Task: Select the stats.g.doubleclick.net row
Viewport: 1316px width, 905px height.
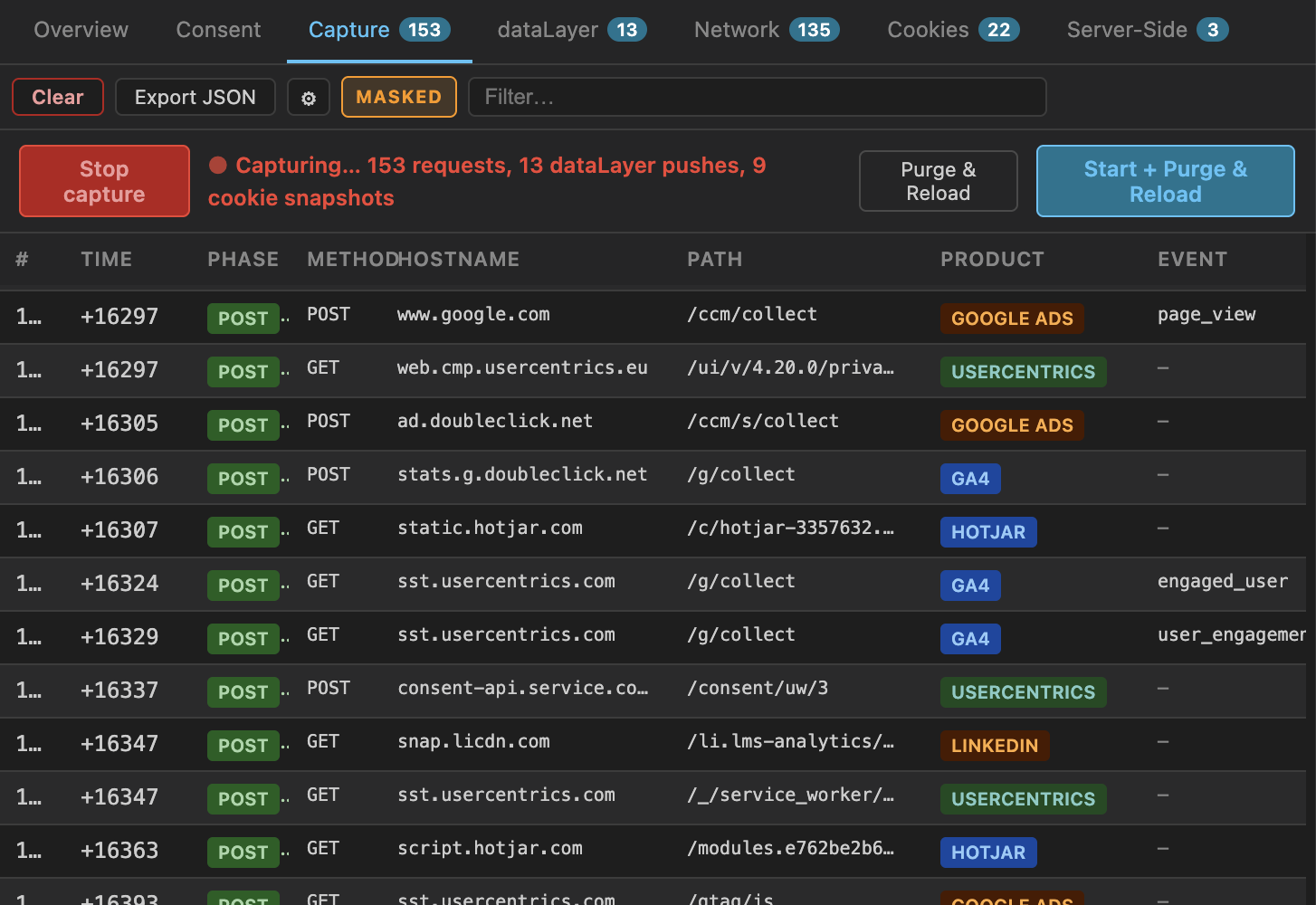Action: pyautogui.click(x=653, y=477)
